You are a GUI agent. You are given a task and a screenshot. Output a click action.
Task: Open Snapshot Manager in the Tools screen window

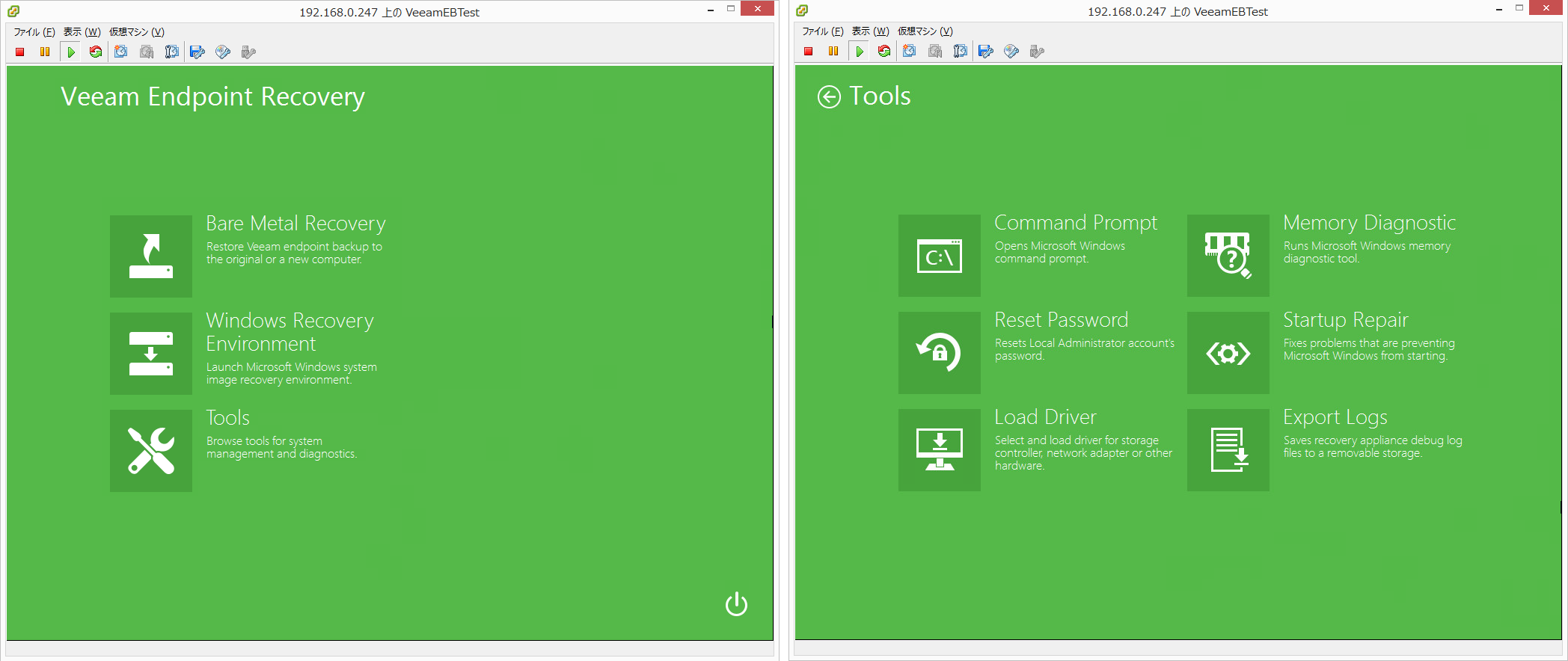click(961, 51)
